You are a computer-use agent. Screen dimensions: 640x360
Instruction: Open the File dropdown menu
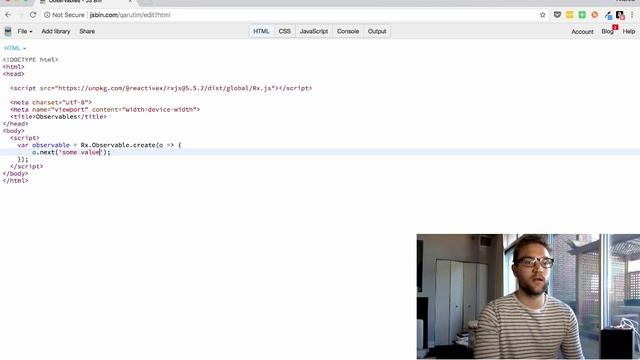click(24, 31)
